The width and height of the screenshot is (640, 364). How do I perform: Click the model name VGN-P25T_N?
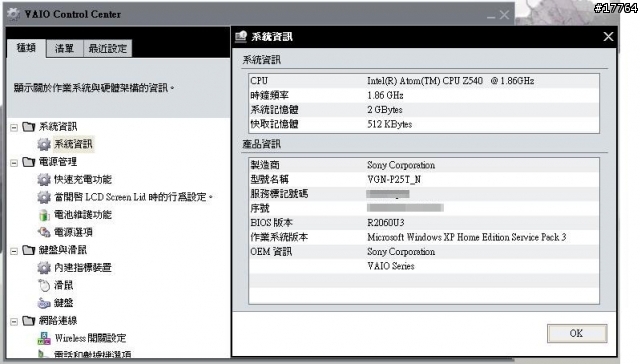tap(394, 180)
